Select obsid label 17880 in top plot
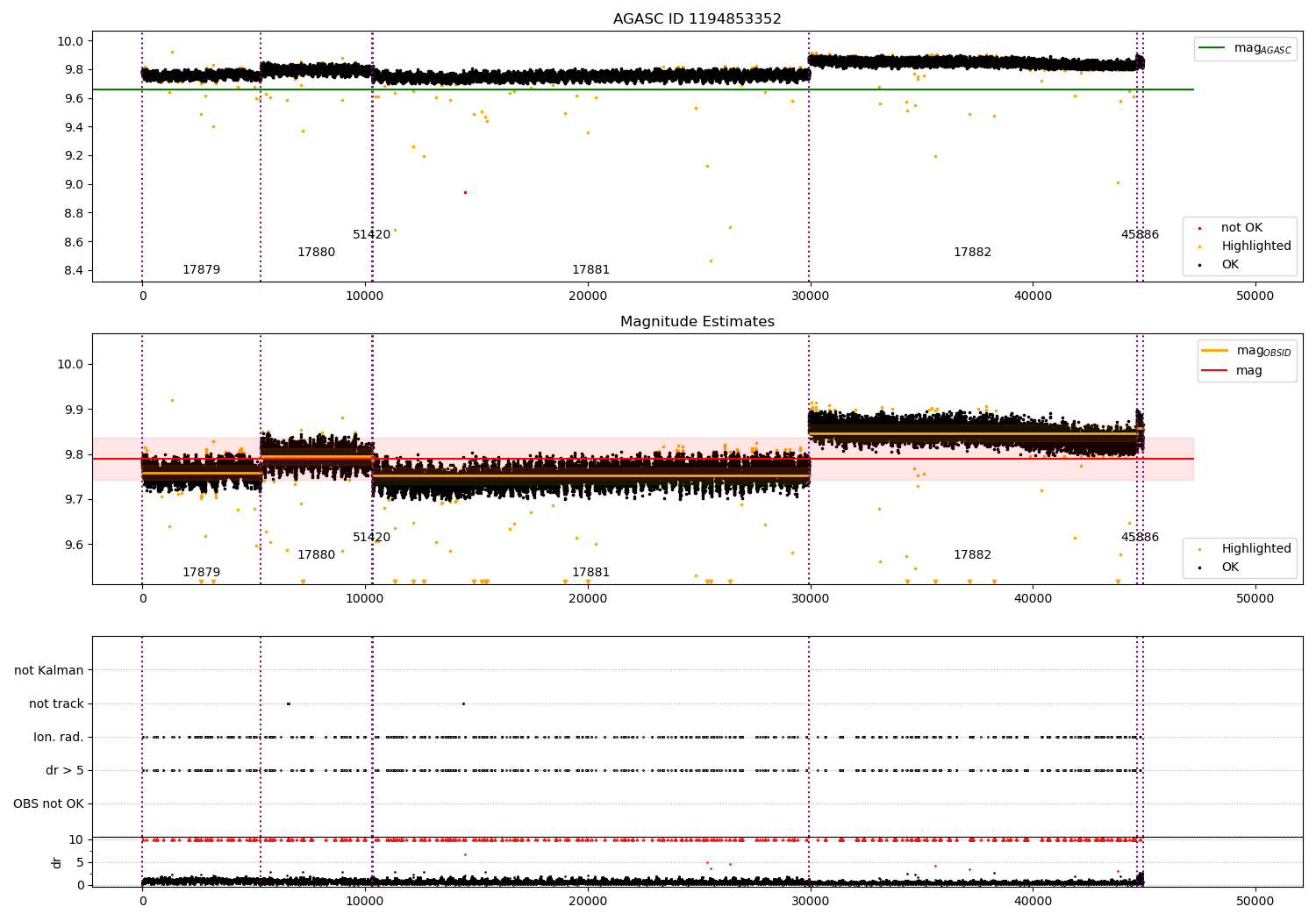The height and width of the screenshot is (921, 1316). [316, 253]
